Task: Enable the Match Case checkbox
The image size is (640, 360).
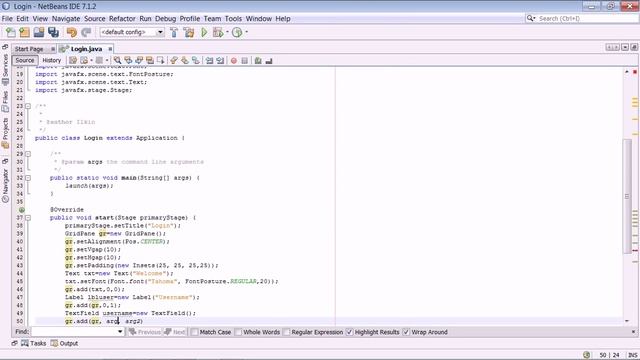Action: (195, 332)
